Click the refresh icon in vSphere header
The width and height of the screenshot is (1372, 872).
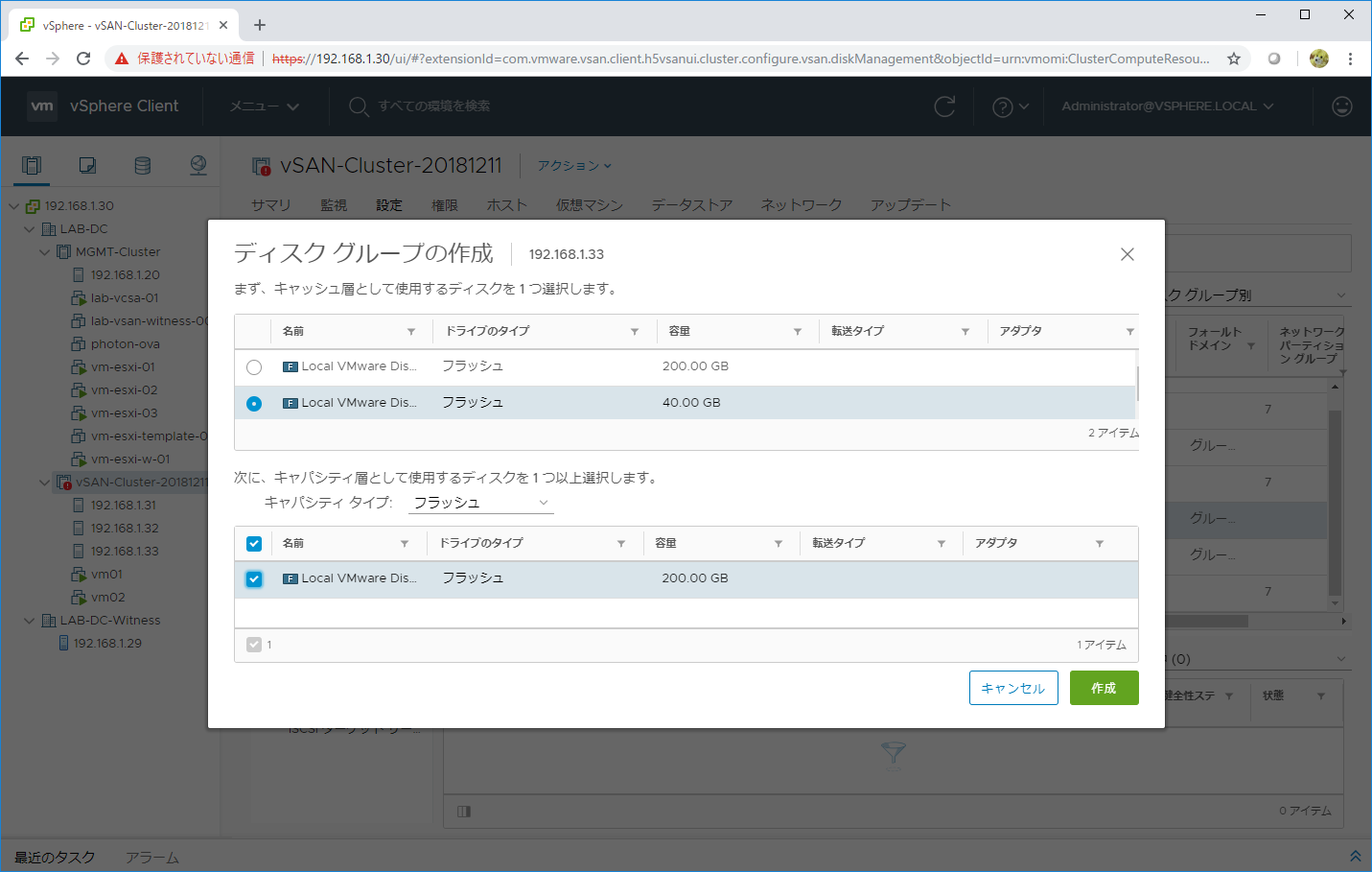(944, 106)
